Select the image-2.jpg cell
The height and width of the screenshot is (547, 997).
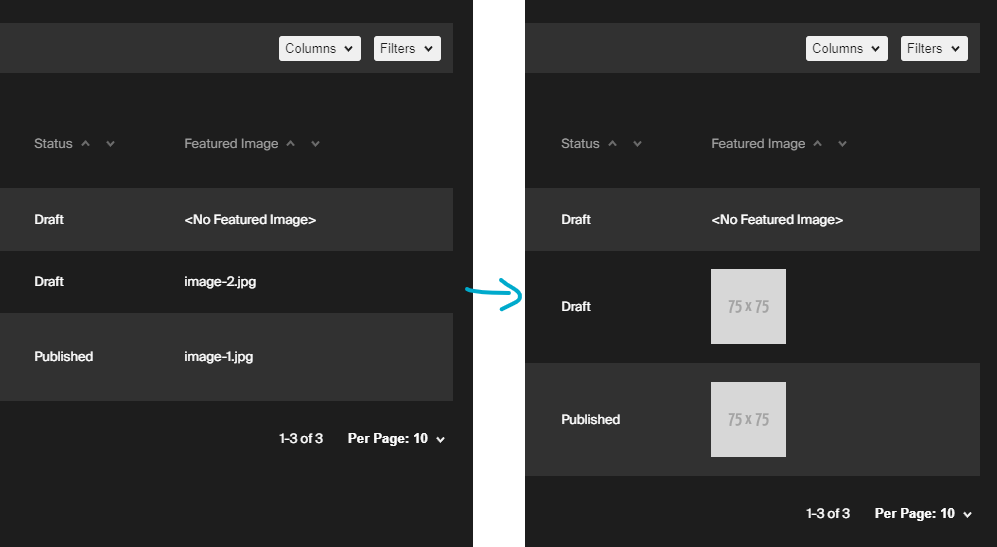point(220,281)
